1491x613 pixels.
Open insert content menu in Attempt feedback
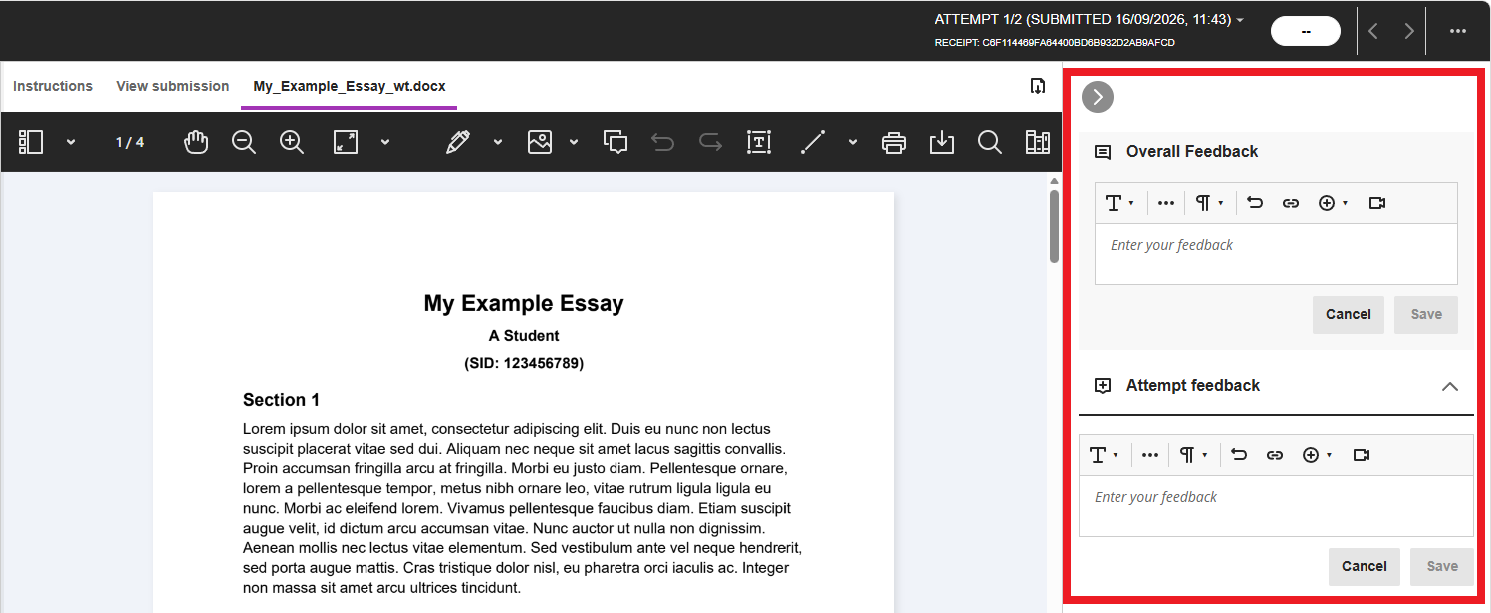tap(1317, 455)
